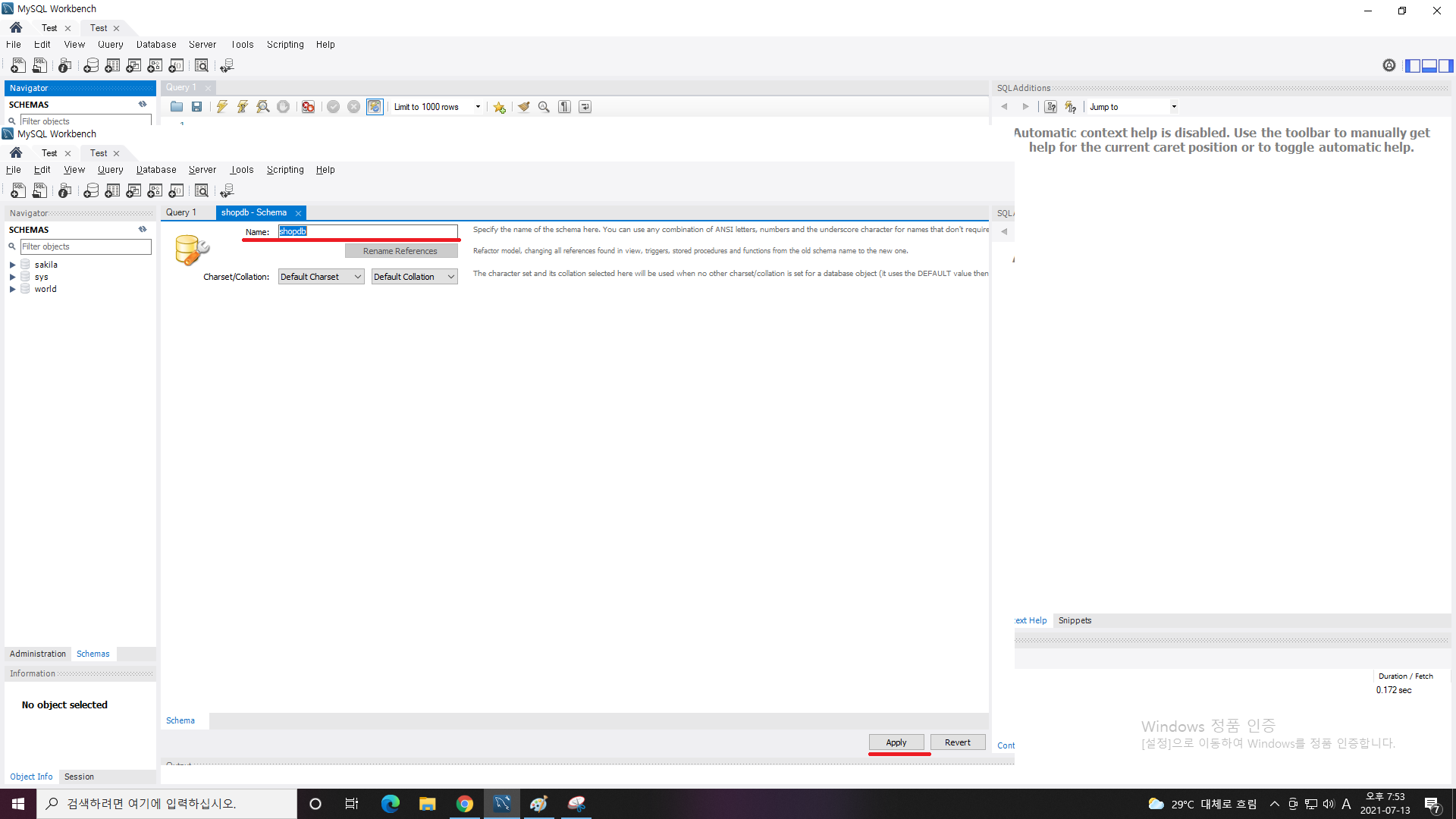
Task: Click the stop-on-error toggle icon
Action: [x=308, y=107]
